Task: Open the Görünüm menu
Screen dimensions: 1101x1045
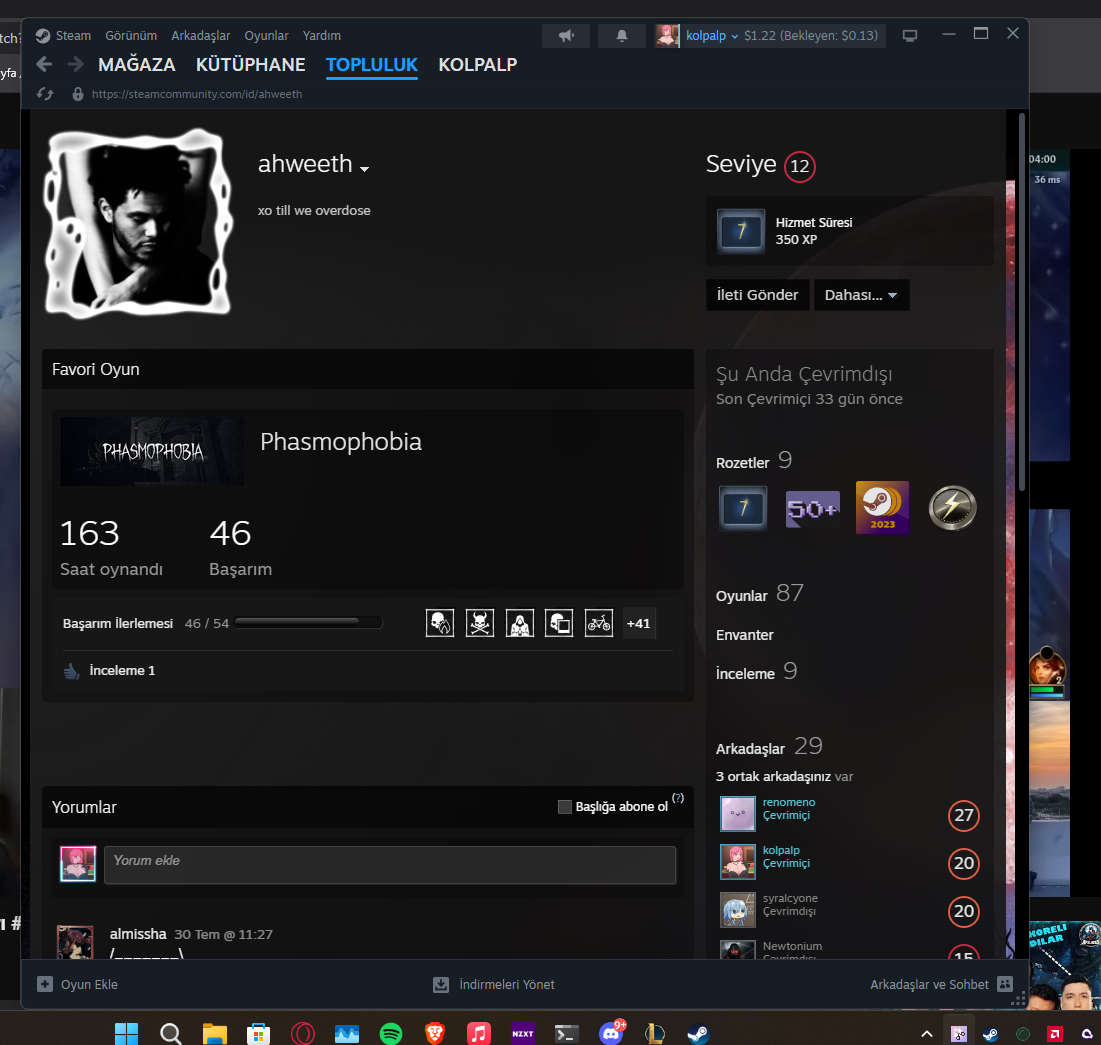Action: coord(131,36)
